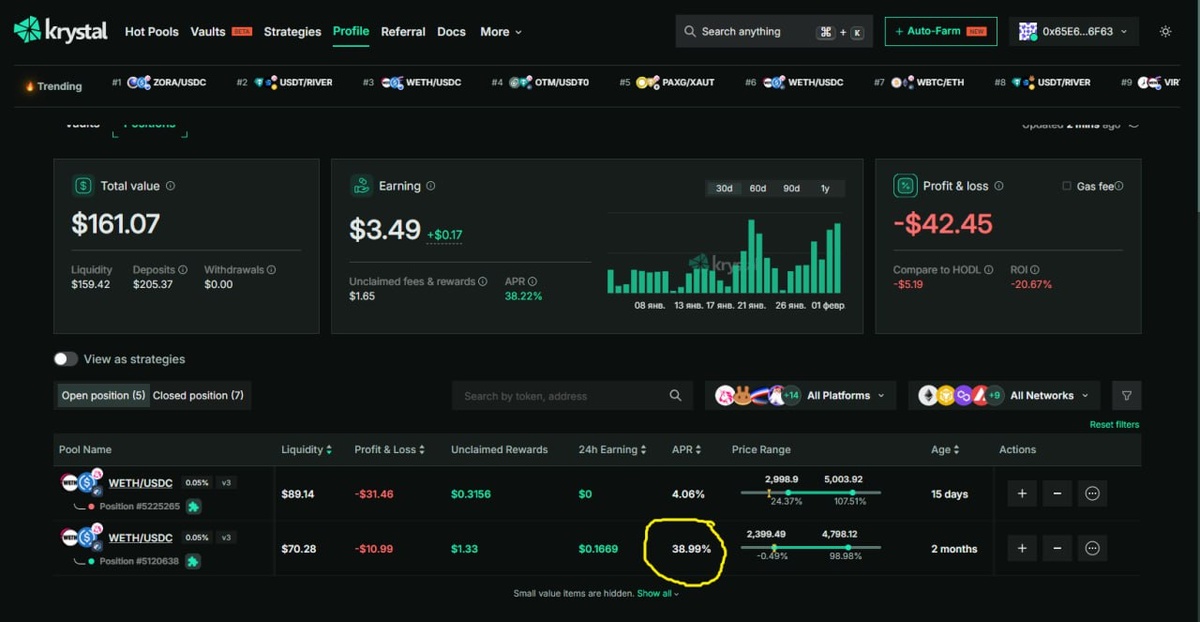Screen dimensions: 1200x622
Task: Add liquidity to Position #5120638
Action: coord(1022,548)
